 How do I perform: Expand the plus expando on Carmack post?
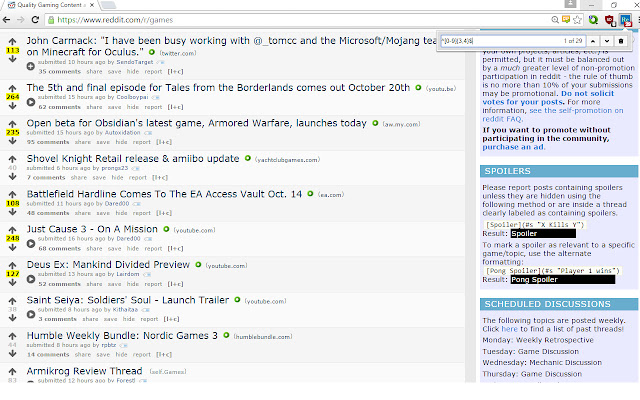[x=31, y=66]
